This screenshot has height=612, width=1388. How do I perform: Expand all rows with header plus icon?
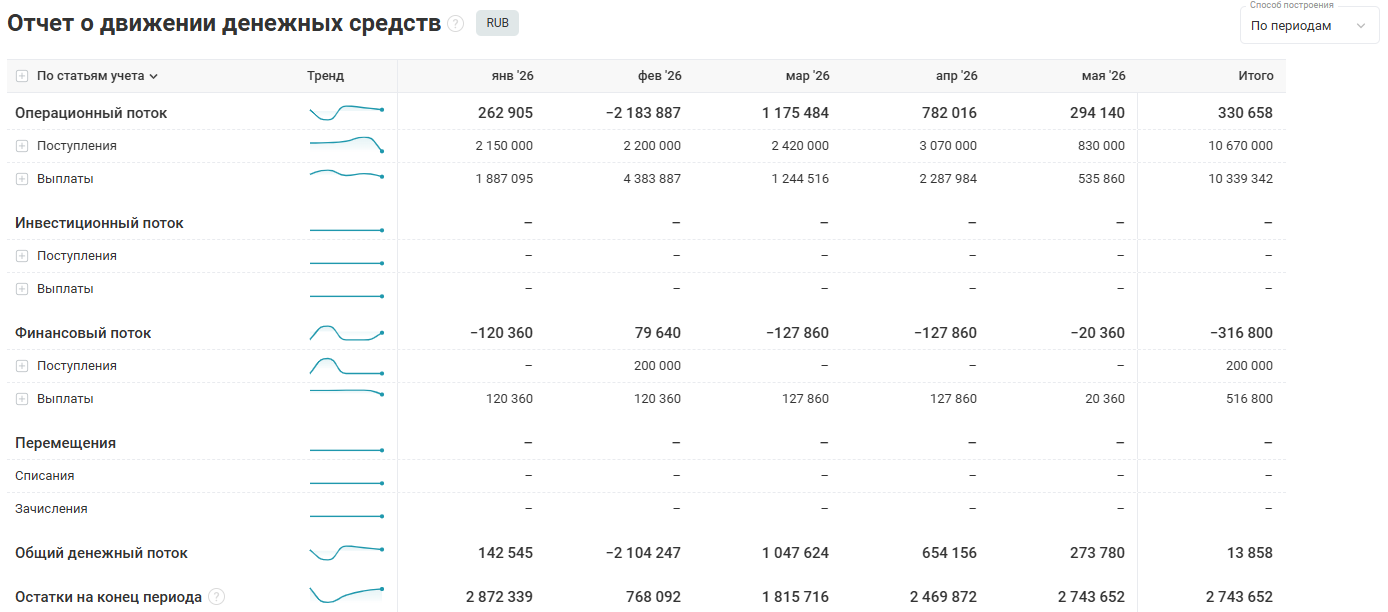coord(22,76)
